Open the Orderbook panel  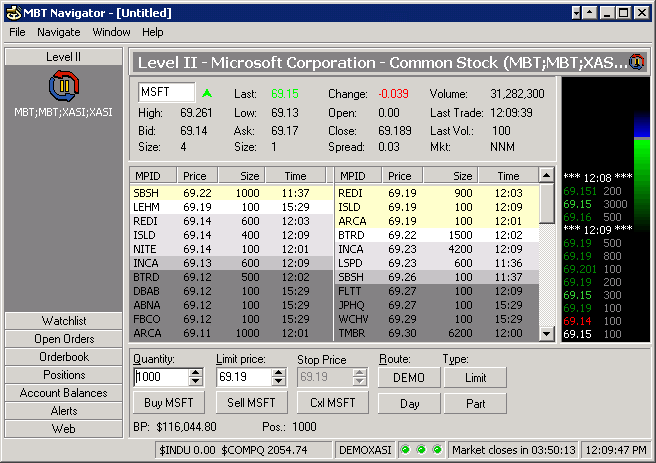(x=64, y=357)
